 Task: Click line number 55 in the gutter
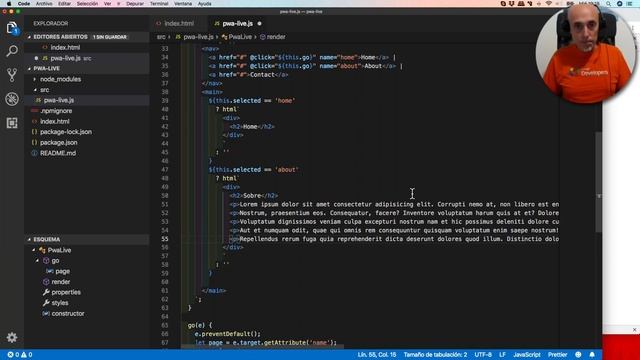[164, 239]
